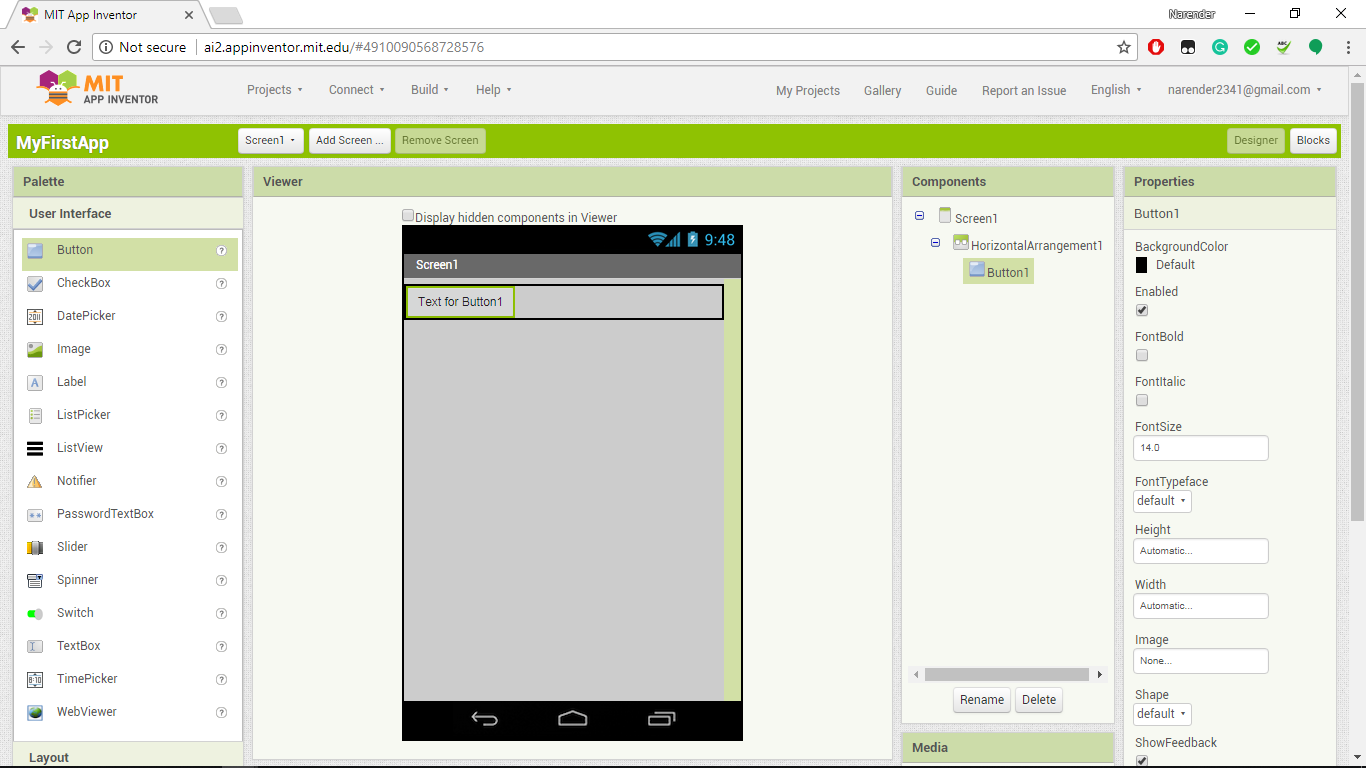Click the Slider palette icon
1366x768 pixels.
point(35,548)
